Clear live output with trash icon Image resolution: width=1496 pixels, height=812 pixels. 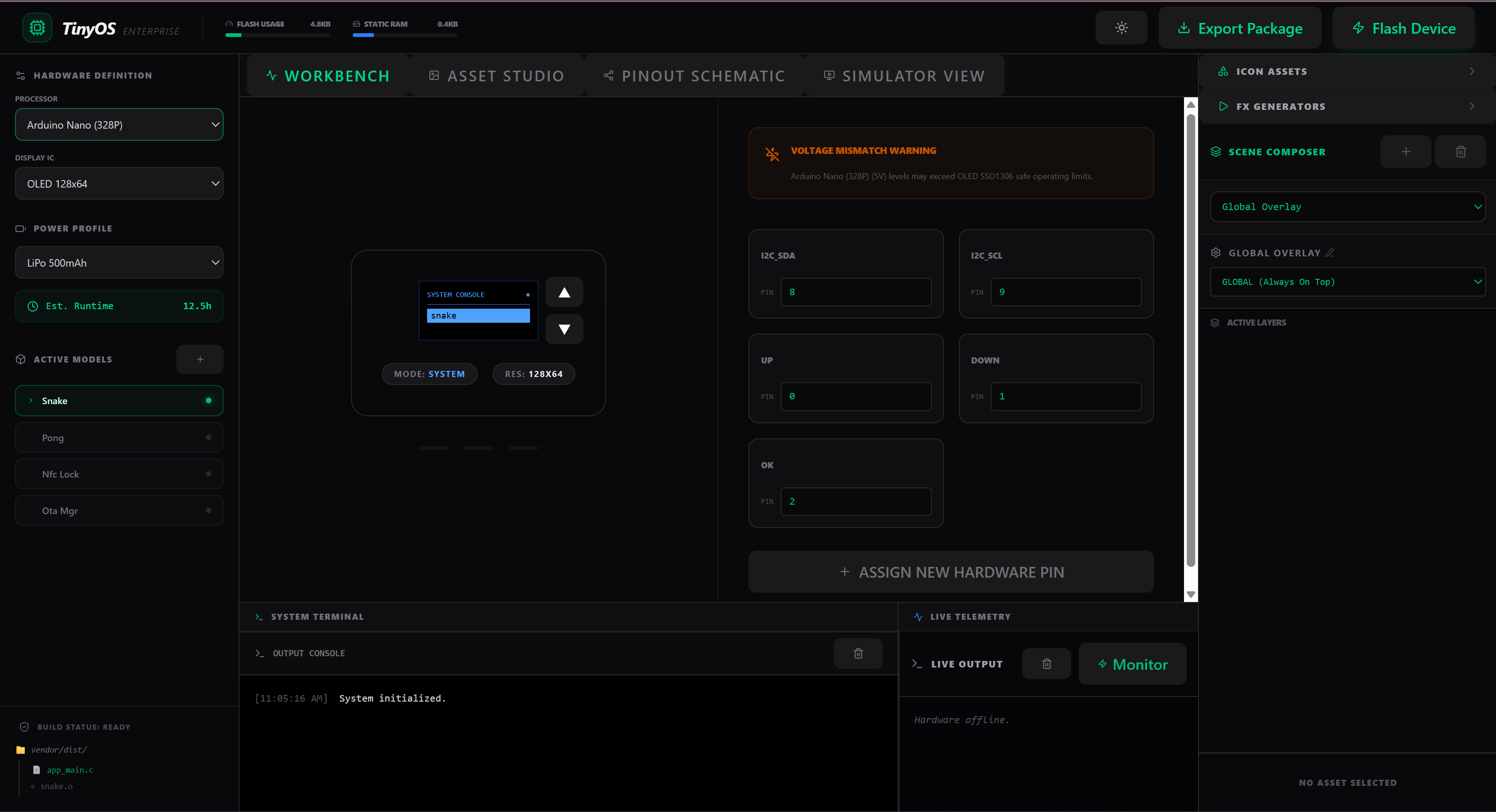click(x=1046, y=663)
